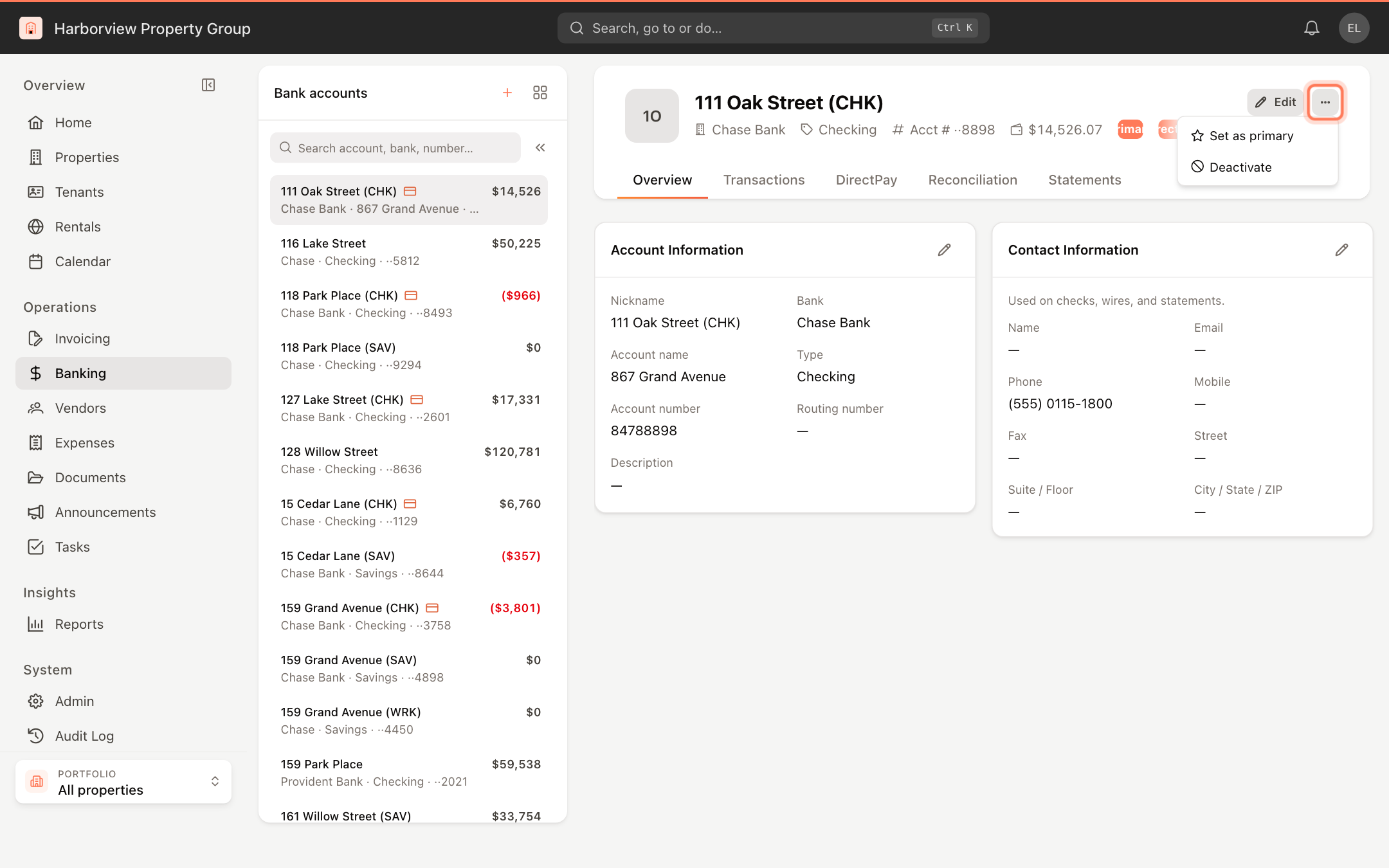The height and width of the screenshot is (868, 1389).
Task: Open Tasks from sidebar
Action: coord(123,547)
